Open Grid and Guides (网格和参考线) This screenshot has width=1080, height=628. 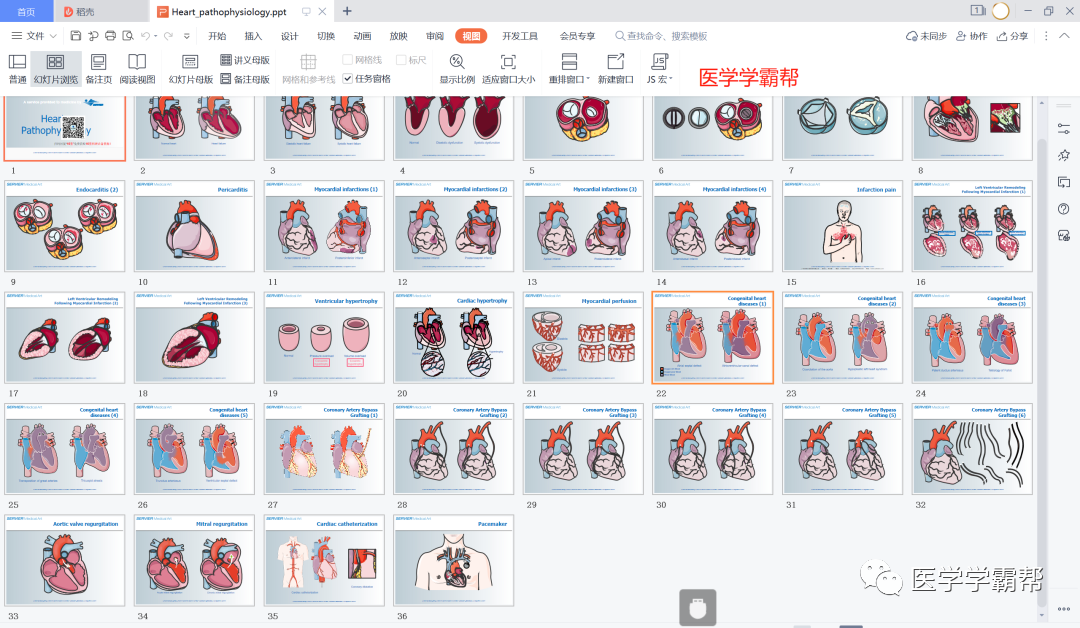pos(308,69)
